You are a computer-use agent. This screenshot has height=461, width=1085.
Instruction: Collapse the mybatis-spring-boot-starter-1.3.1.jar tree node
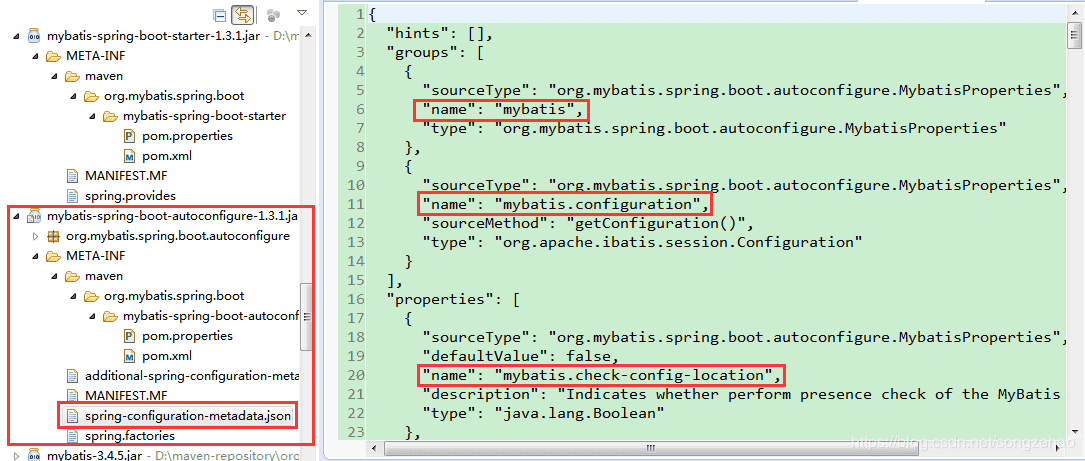coord(16,36)
